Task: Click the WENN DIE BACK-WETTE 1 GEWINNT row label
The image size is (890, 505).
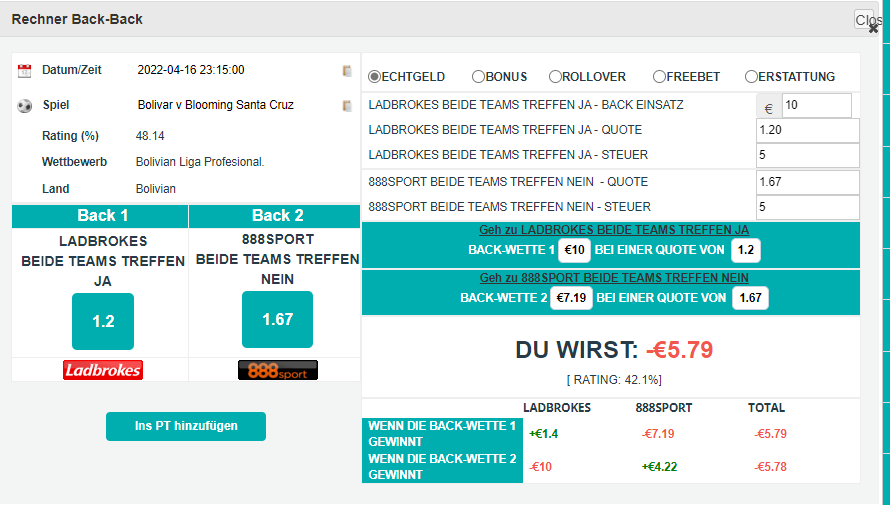Action: click(x=442, y=434)
